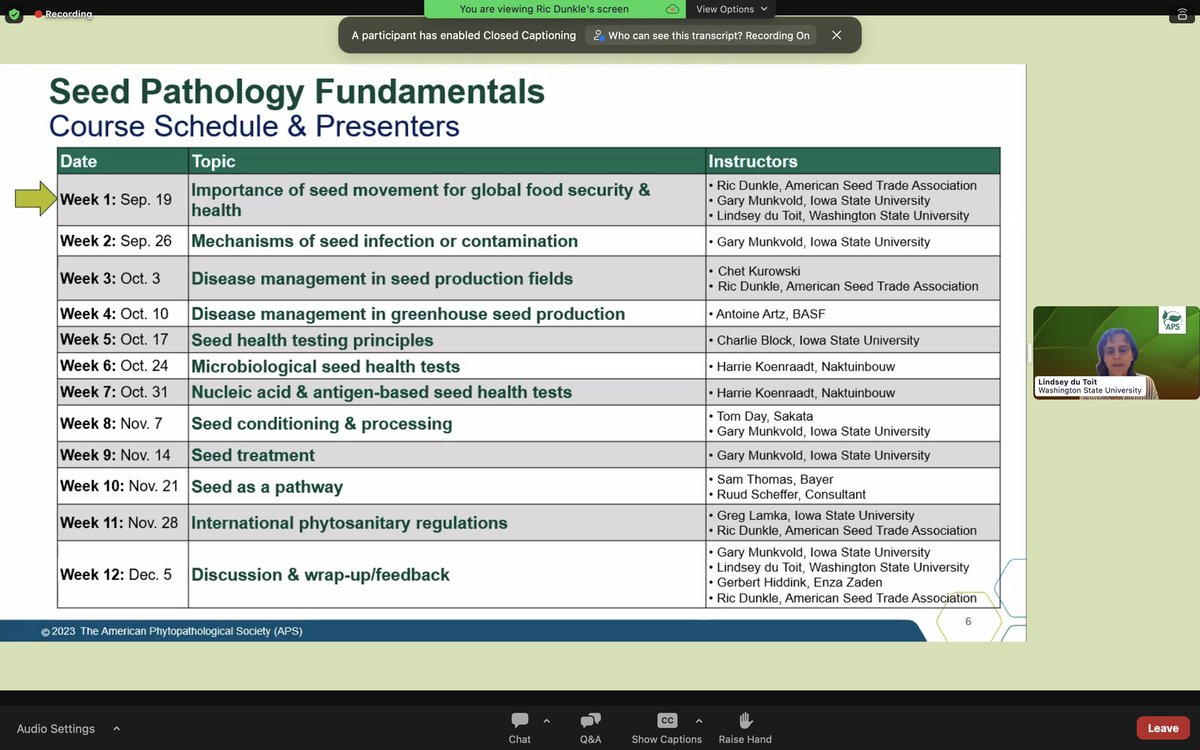The height and width of the screenshot is (750, 1200).
Task: Dismiss the Closed Captioning notification
Action: pos(837,35)
